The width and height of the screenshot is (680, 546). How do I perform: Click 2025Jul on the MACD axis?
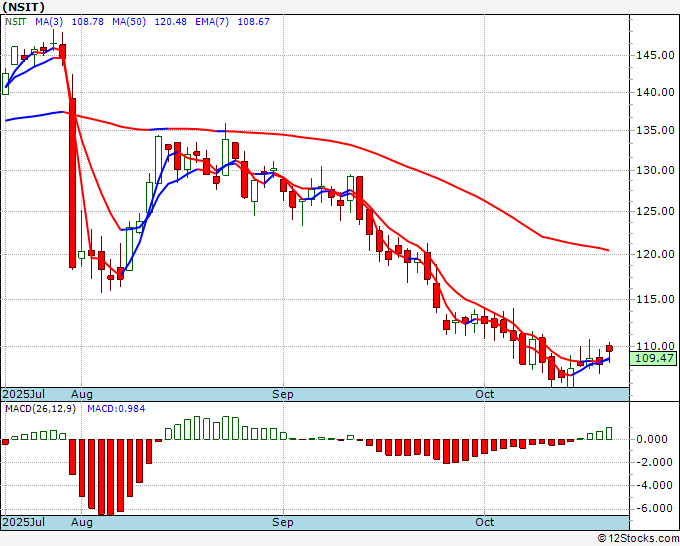24,522
